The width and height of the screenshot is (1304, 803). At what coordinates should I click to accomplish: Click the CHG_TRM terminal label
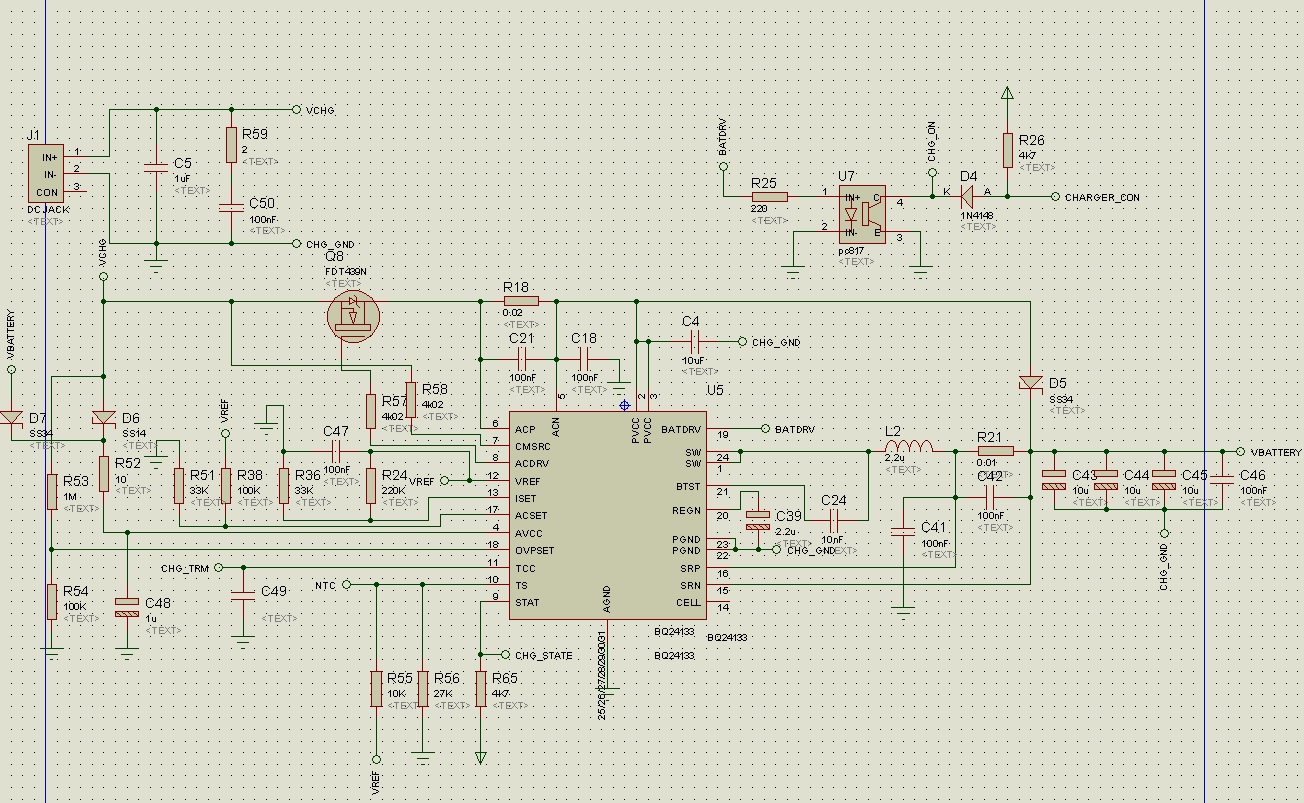pos(185,568)
